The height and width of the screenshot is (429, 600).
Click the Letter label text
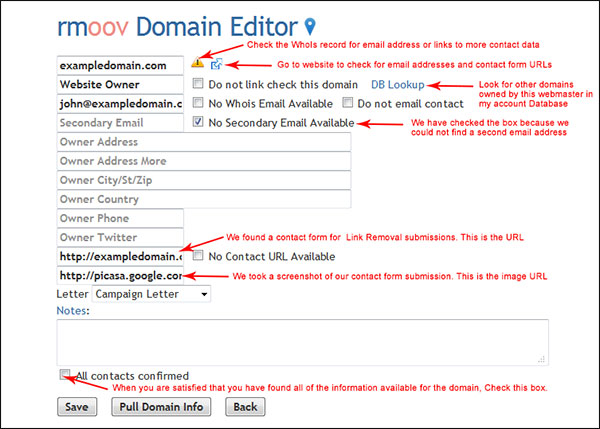click(72, 294)
